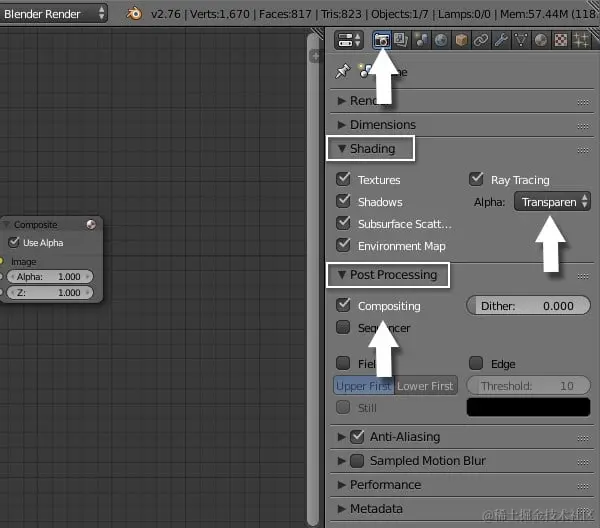Toggle Use Alpha on Composite node
This screenshot has width=600, height=528.
[14, 242]
